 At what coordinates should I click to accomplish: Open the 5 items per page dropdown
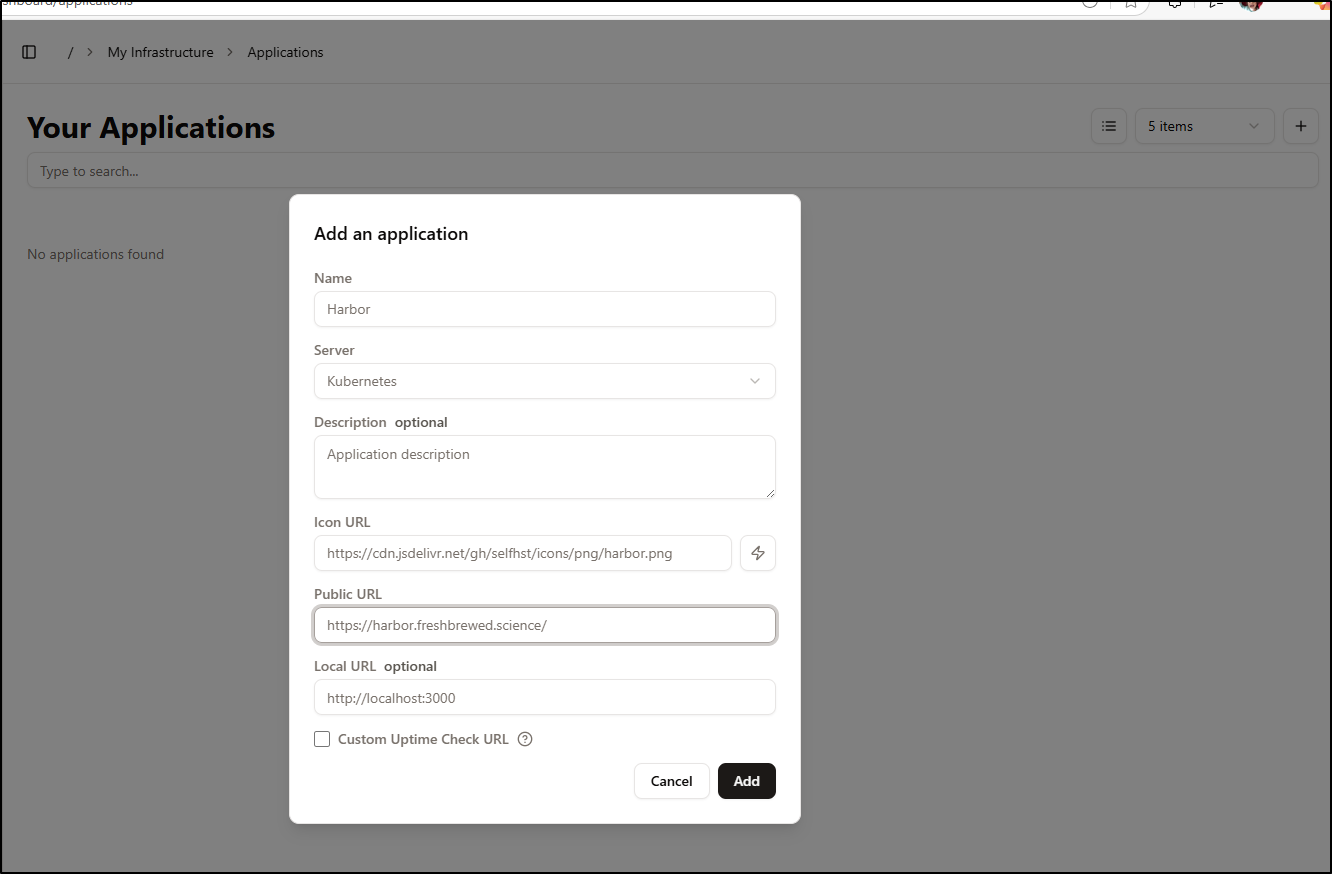coord(1205,126)
